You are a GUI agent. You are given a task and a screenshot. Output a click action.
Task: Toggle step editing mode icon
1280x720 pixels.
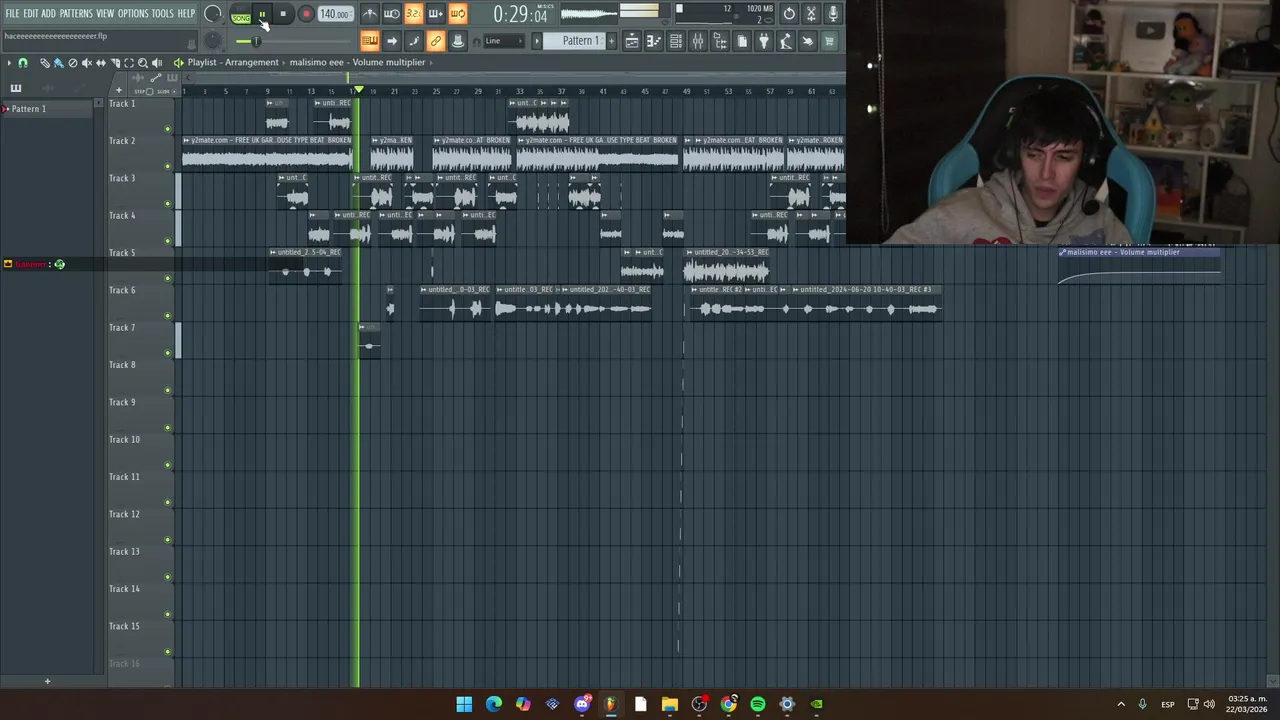click(414, 41)
